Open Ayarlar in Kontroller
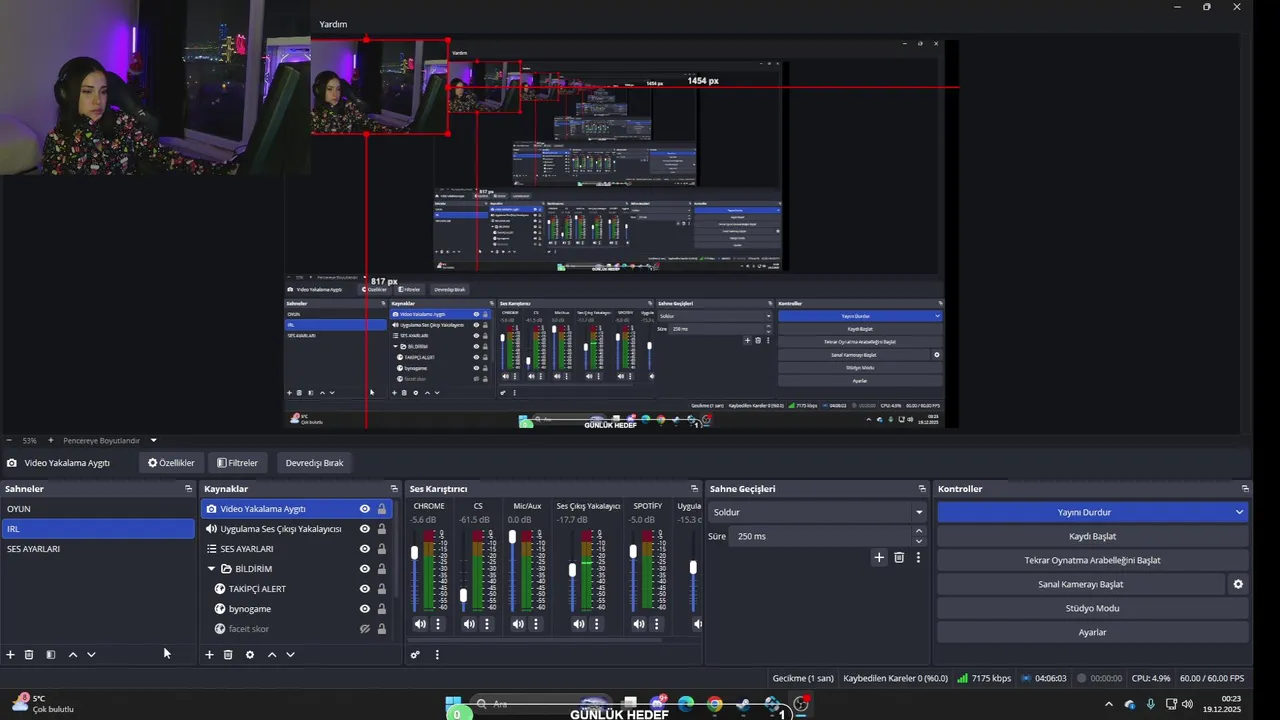The width and height of the screenshot is (1280, 720). coord(1092,632)
